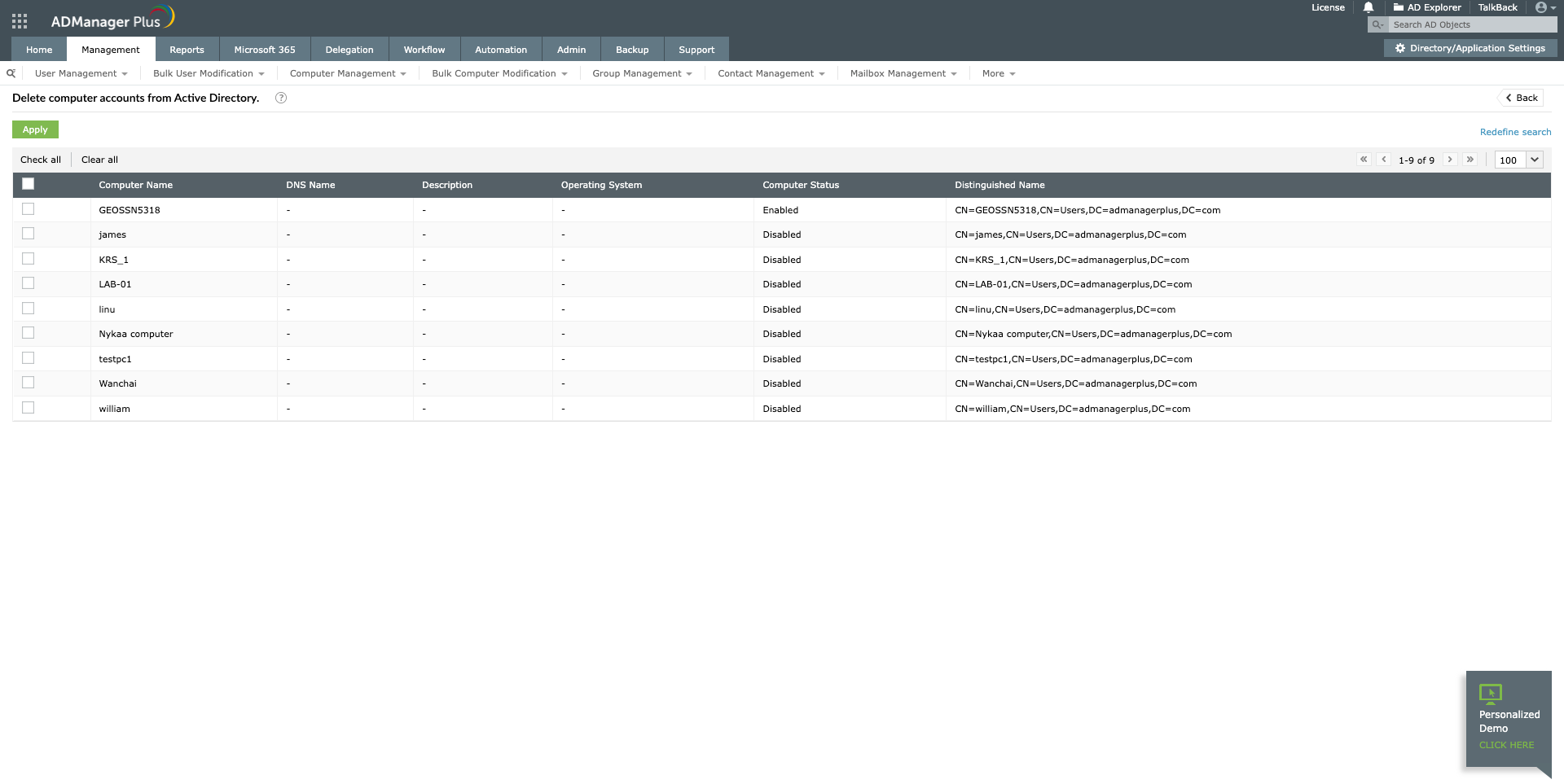Open the apps grid icon
The height and width of the screenshot is (784, 1564).
point(20,21)
